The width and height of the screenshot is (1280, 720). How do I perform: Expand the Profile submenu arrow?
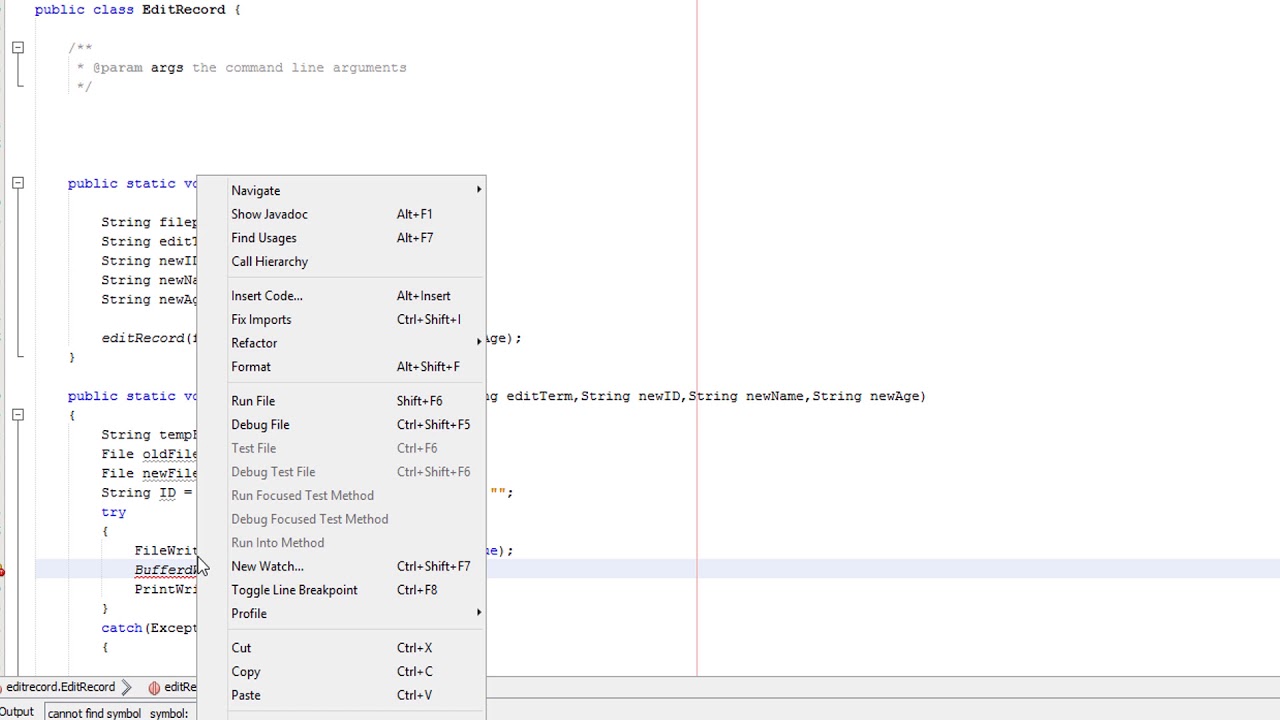(x=479, y=612)
